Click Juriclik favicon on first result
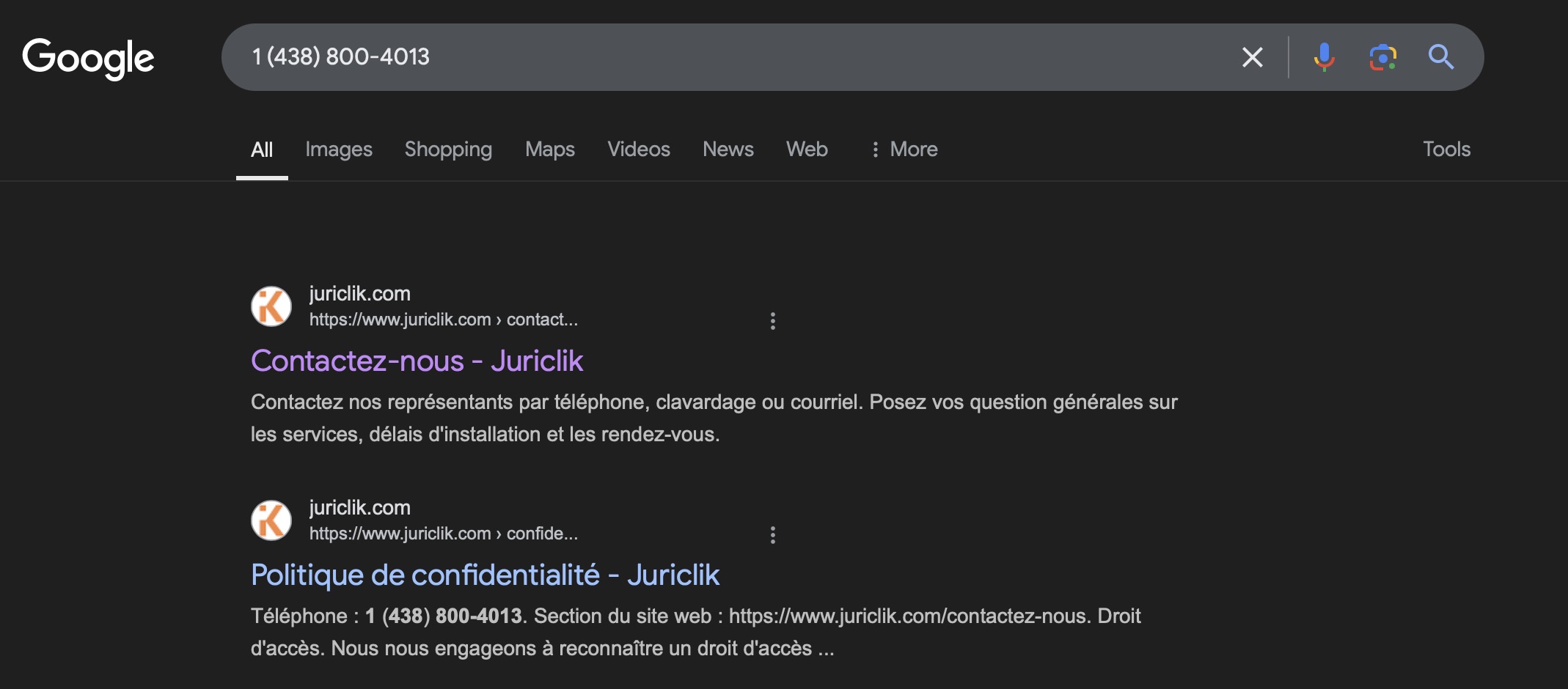1568x689 pixels. [x=271, y=306]
